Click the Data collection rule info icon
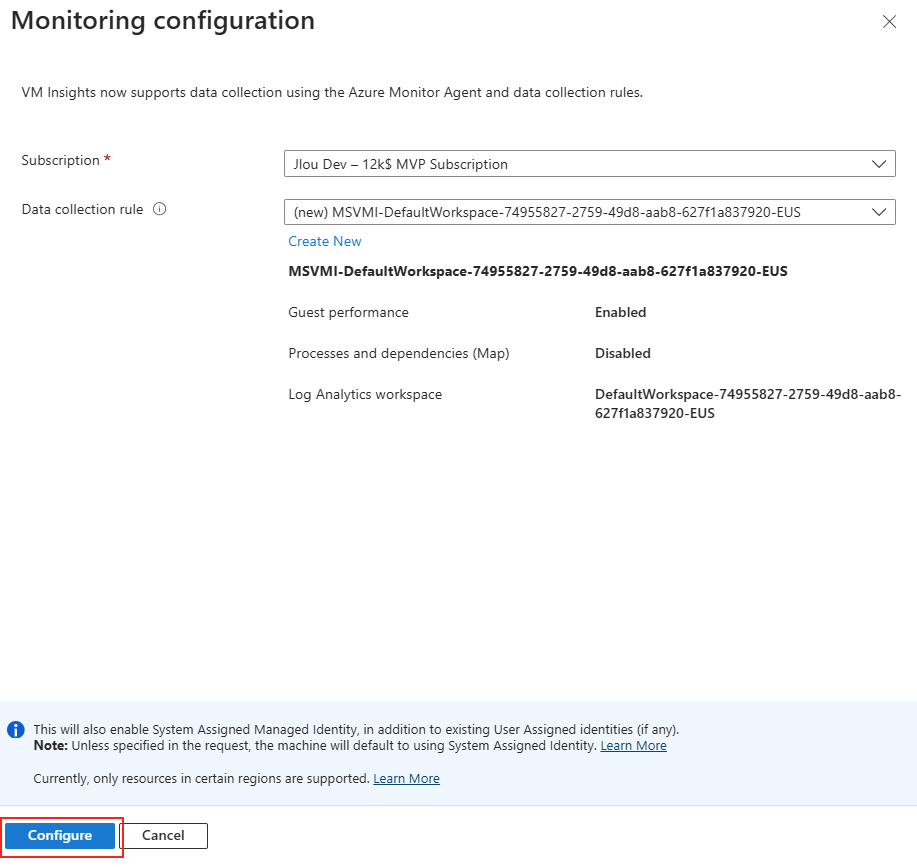Screen dimensions: 917x867 tap(160, 209)
